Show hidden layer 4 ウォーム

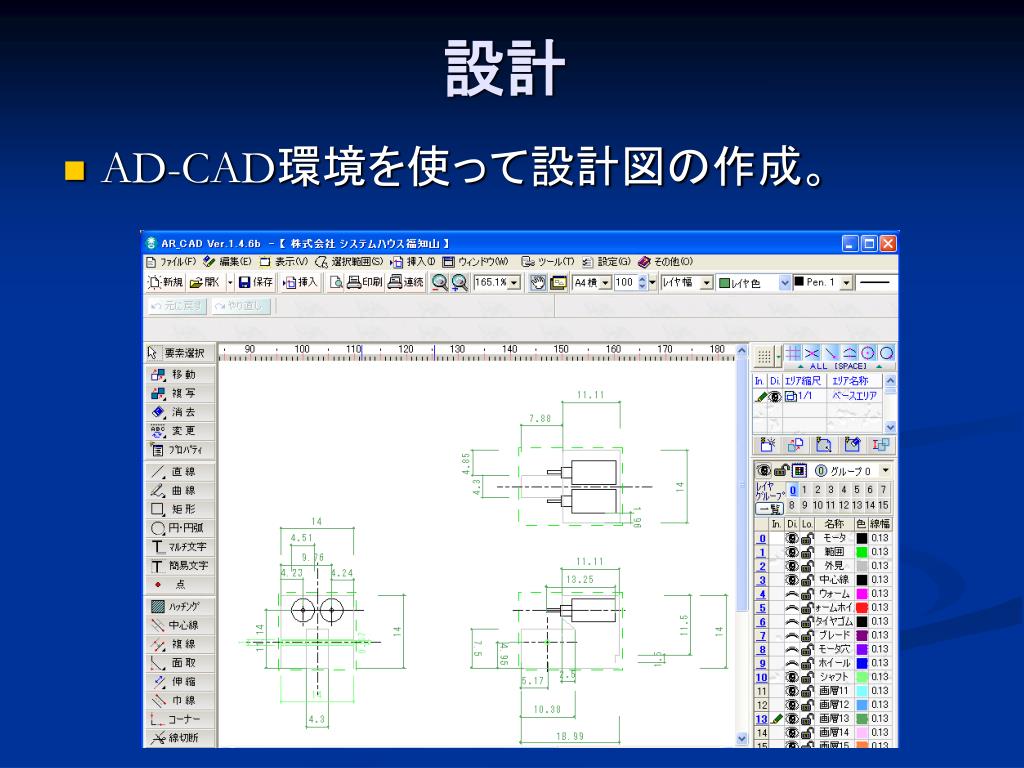tap(792, 594)
